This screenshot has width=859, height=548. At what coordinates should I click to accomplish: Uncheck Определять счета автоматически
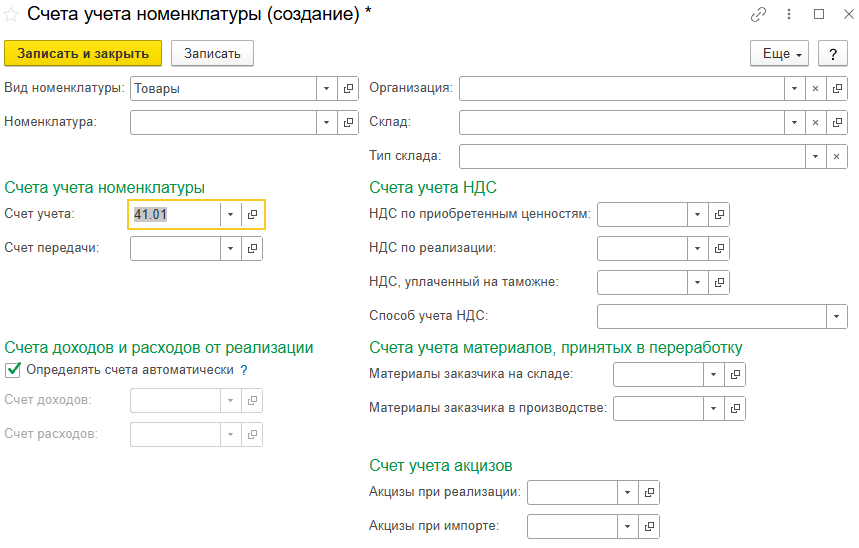click(13, 370)
